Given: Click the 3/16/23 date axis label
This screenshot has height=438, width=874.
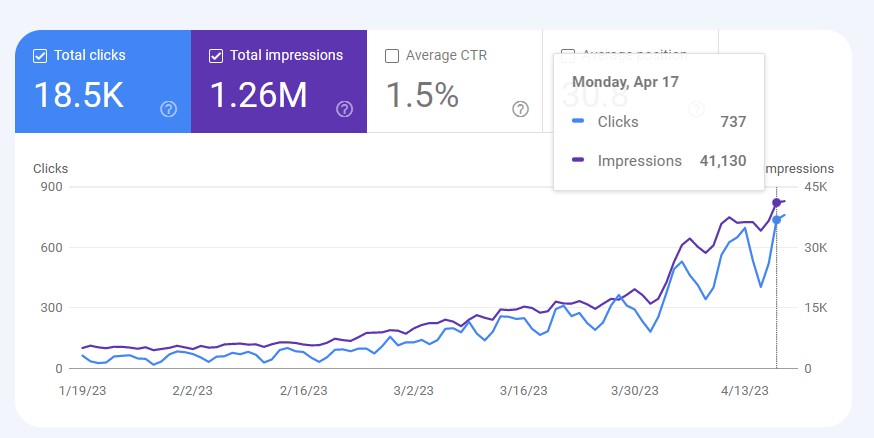Looking at the screenshot, I should coord(523,391).
